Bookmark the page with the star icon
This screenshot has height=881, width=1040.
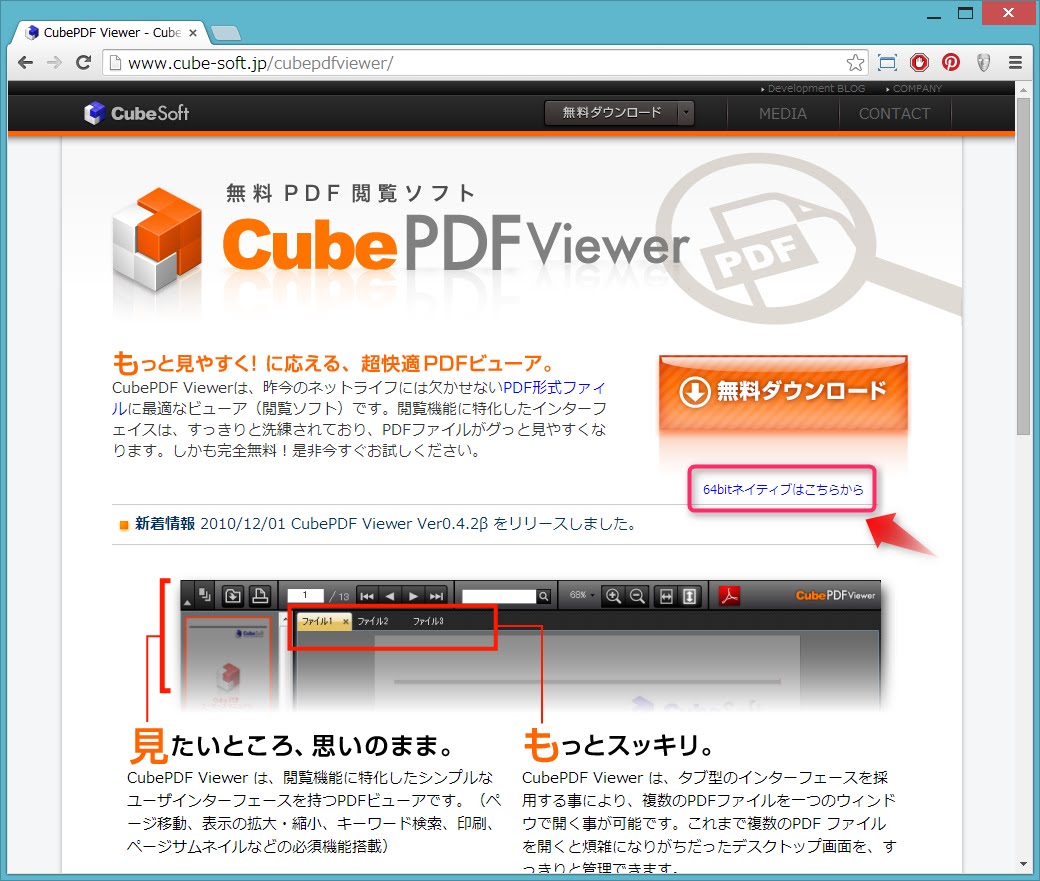coord(855,63)
